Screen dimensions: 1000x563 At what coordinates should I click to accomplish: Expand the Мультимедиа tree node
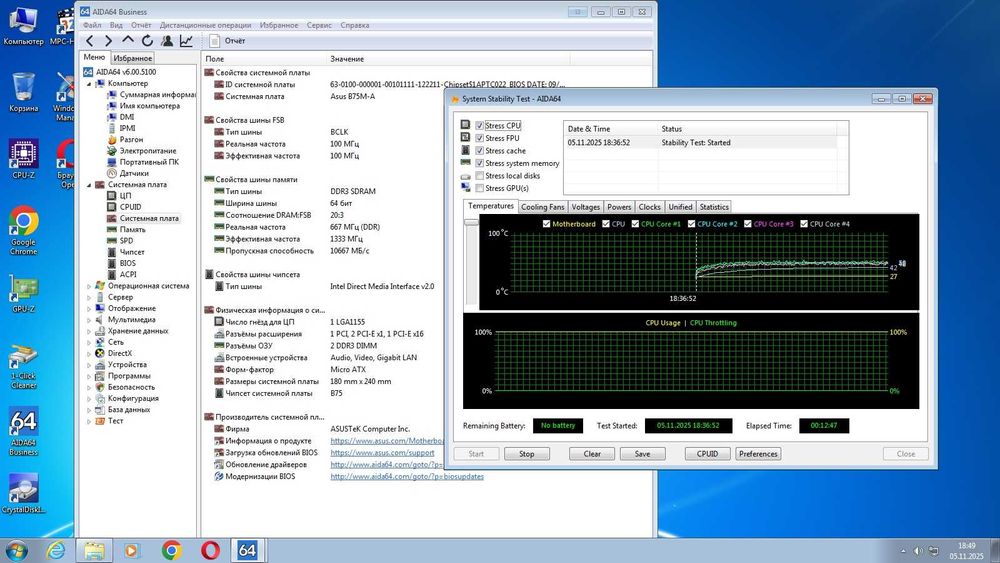89,320
